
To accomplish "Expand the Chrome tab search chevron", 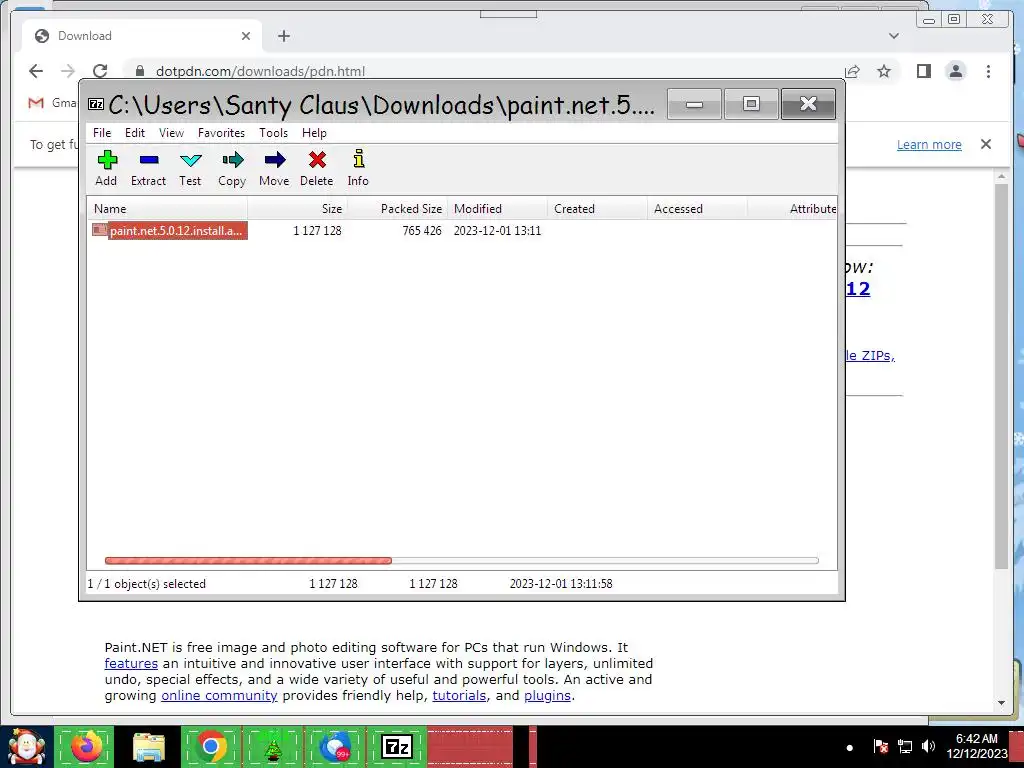I will click(894, 36).
